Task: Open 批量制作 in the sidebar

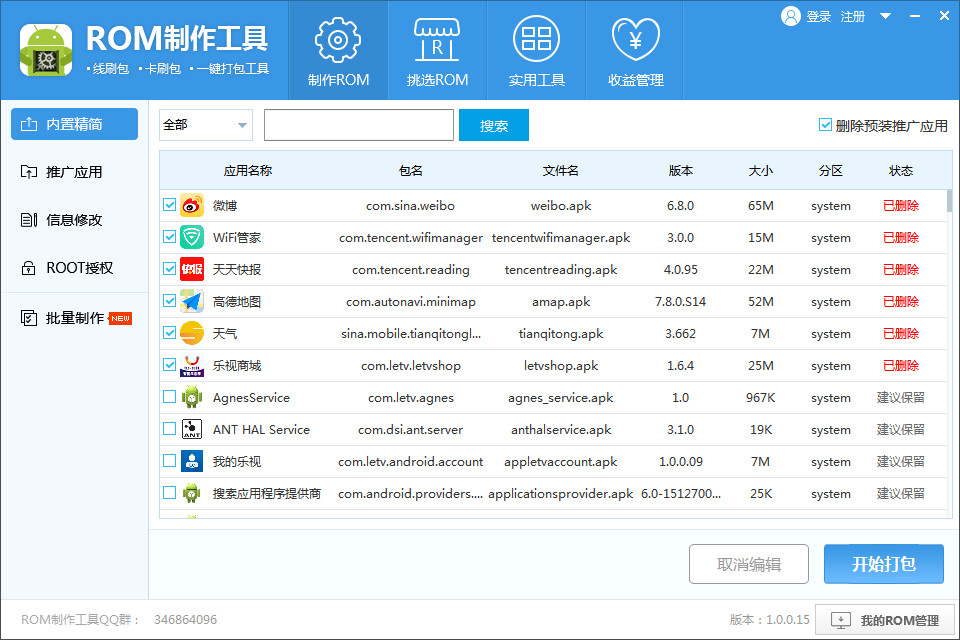Action: [x=74, y=318]
